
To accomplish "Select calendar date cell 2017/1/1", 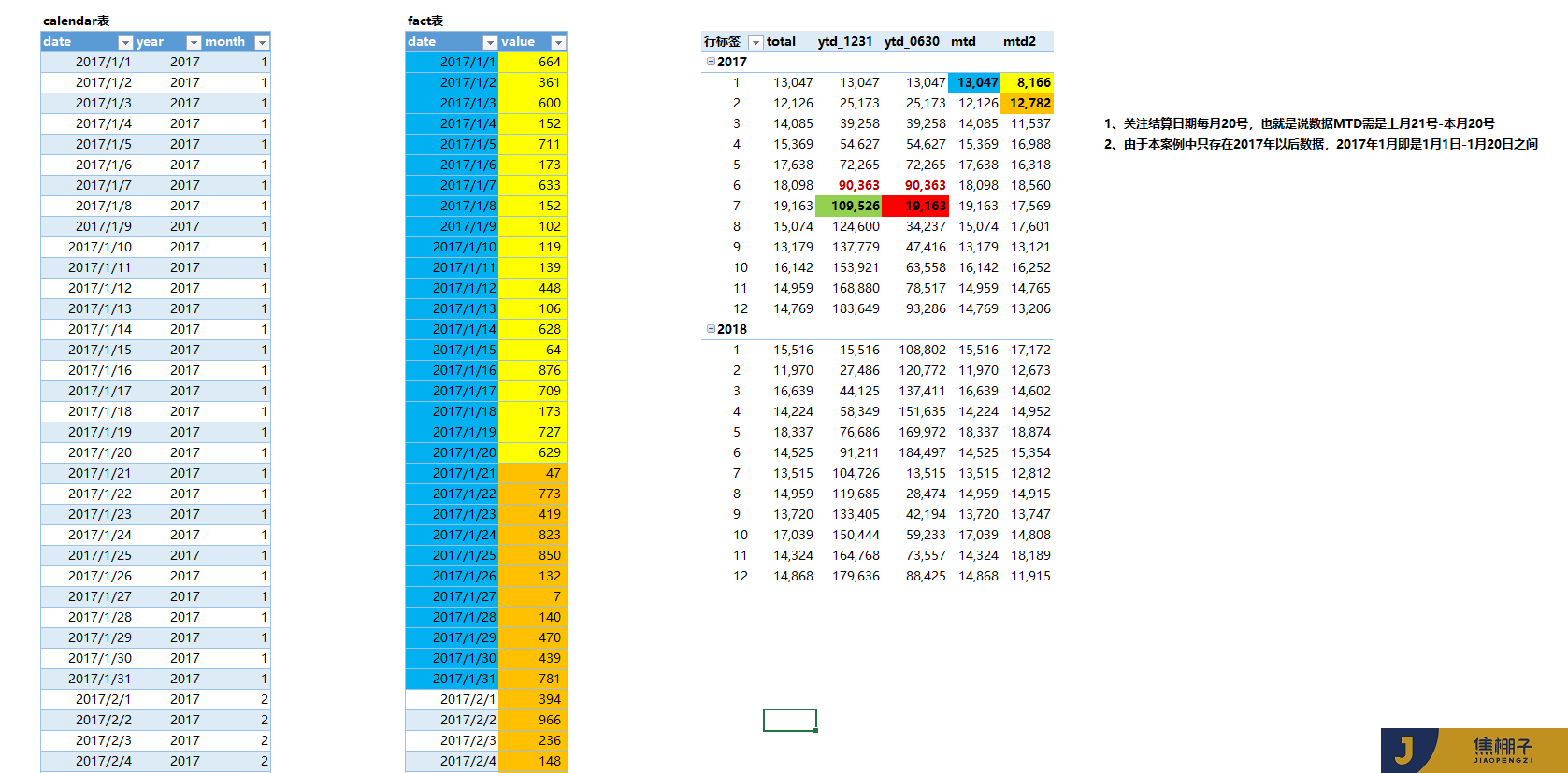I will (88, 62).
